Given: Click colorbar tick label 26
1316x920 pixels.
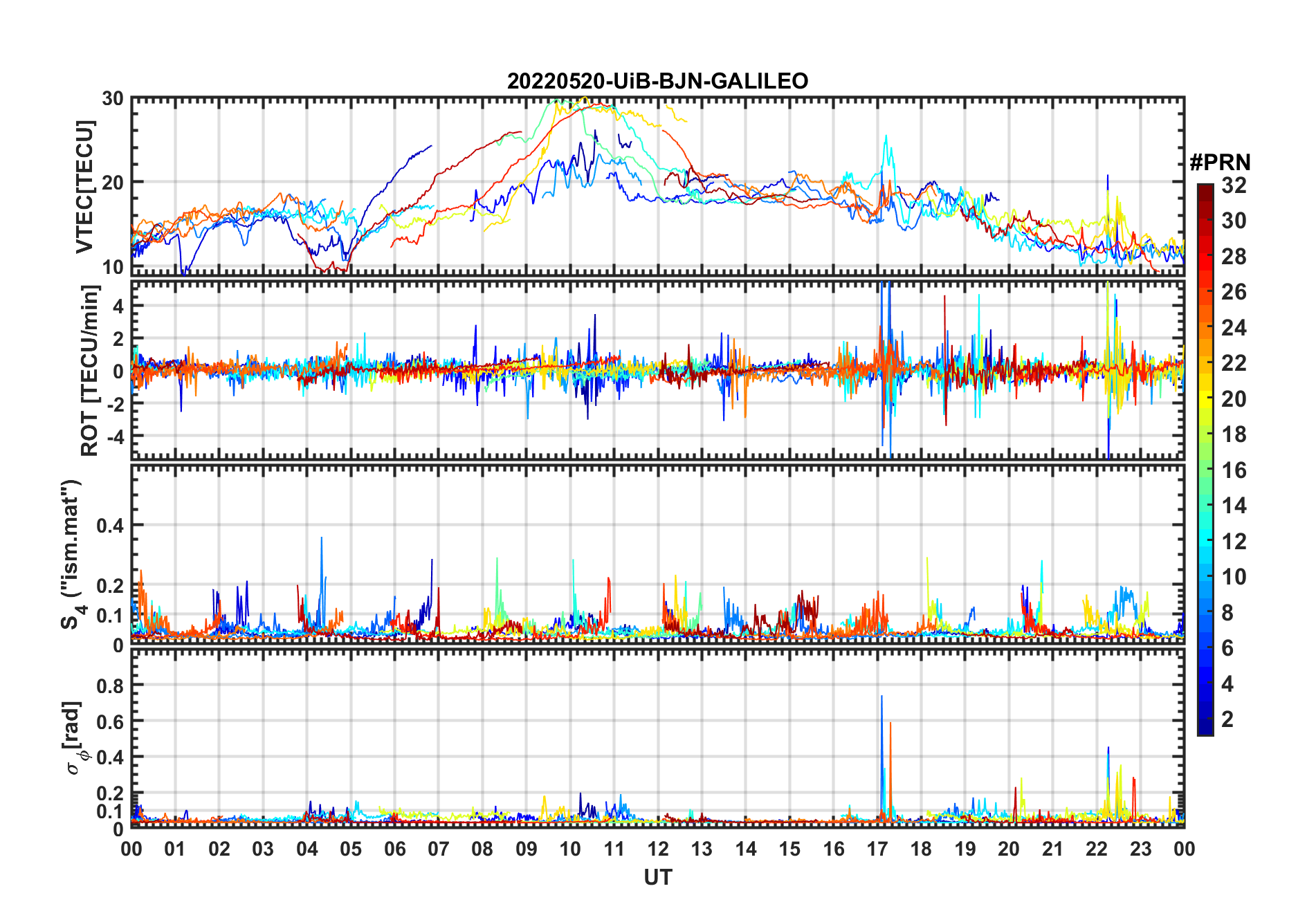Looking at the screenshot, I should pos(1234,292).
